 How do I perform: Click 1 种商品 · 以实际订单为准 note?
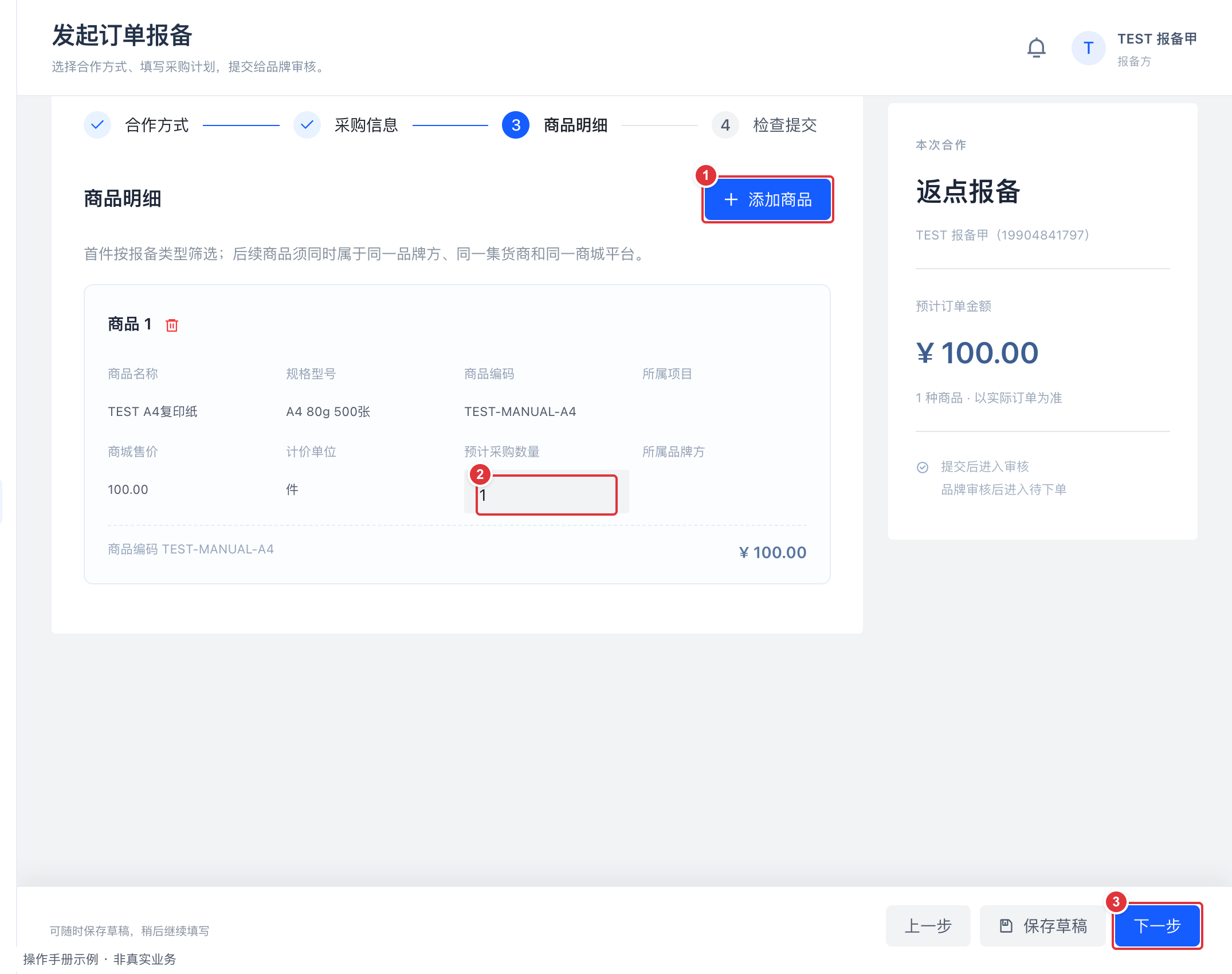click(x=988, y=398)
